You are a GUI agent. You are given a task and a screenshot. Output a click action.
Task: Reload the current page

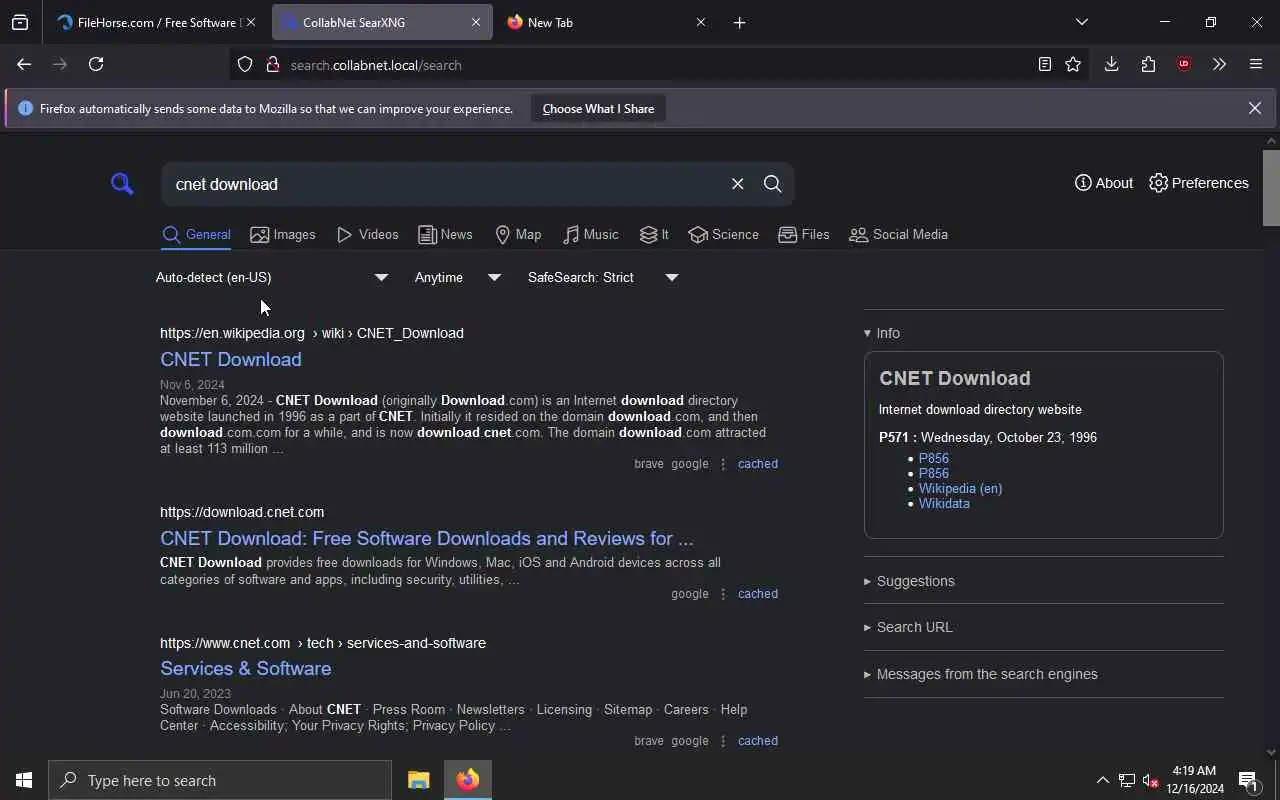pos(96,64)
